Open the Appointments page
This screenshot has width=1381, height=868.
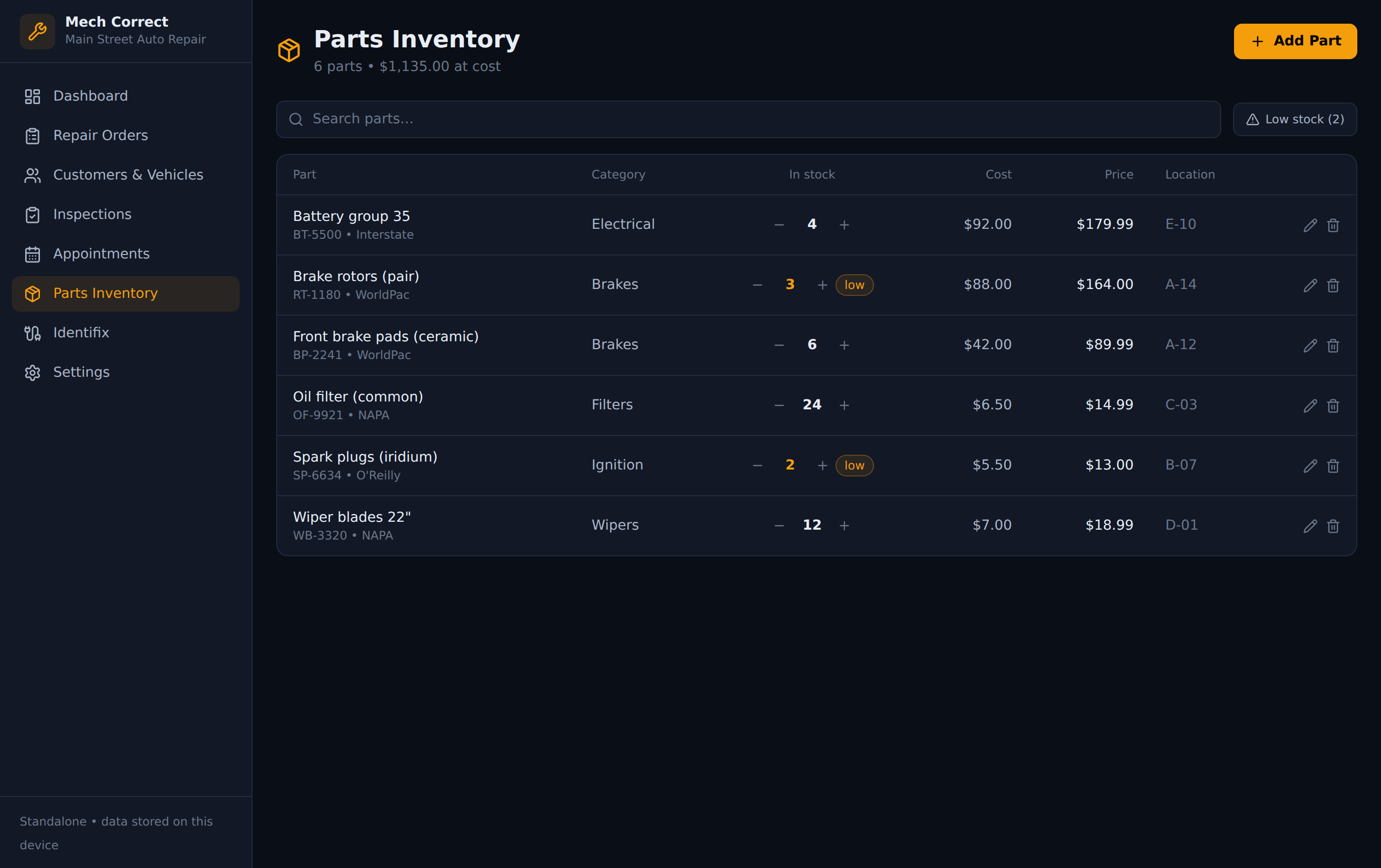(126, 254)
